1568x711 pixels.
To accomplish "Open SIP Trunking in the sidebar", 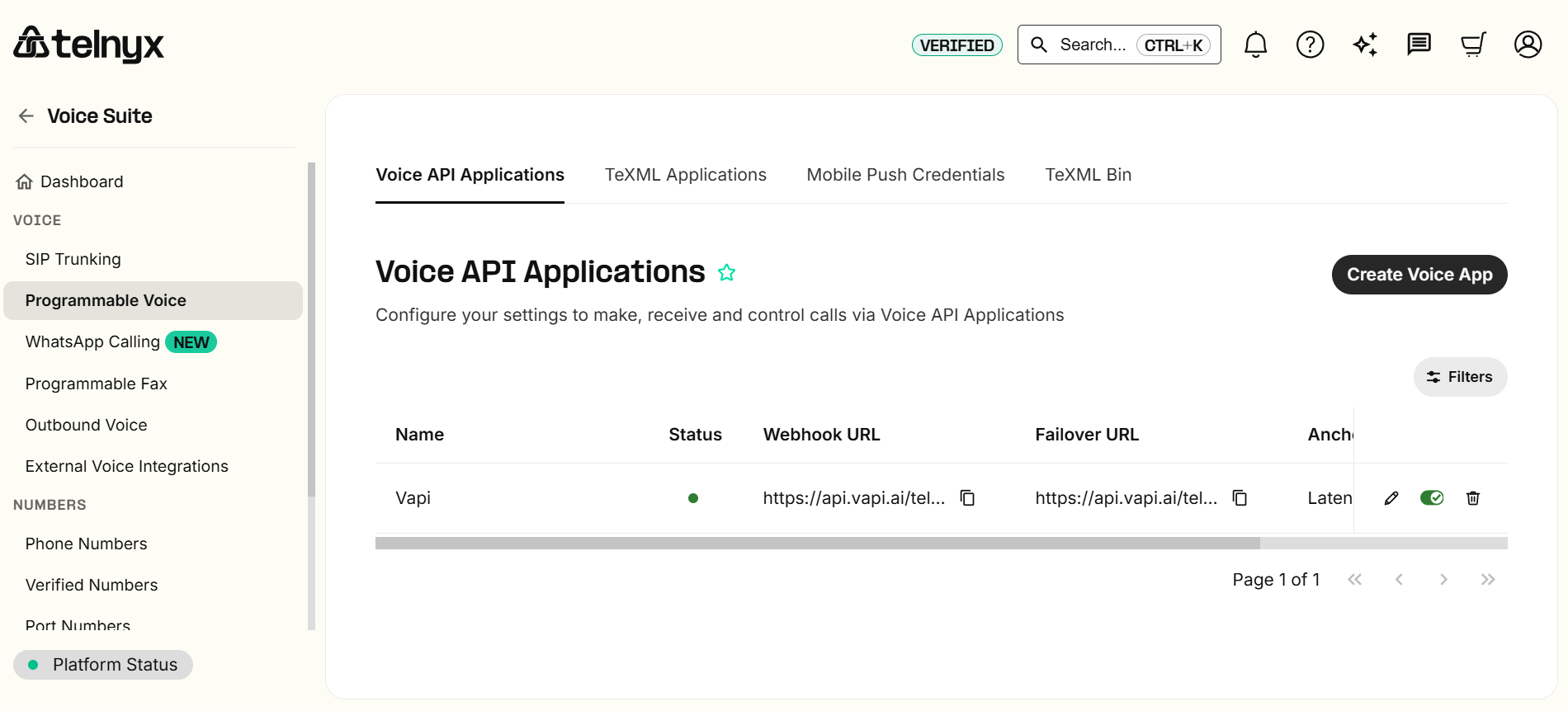I will (73, 259).
